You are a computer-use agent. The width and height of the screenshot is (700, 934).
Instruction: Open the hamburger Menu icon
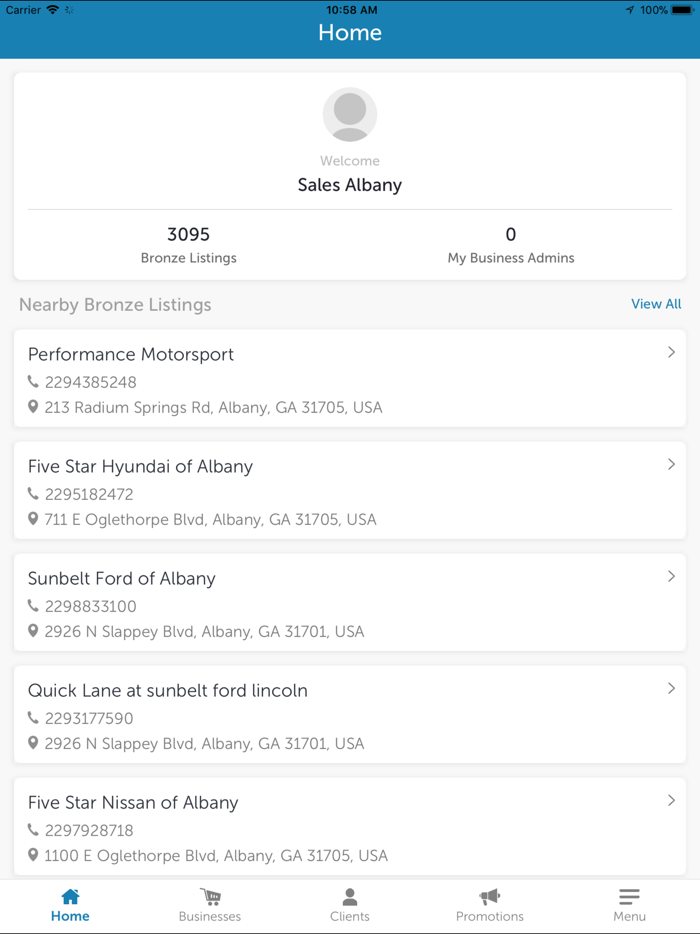pyautogui.click(x=629, y=896)
